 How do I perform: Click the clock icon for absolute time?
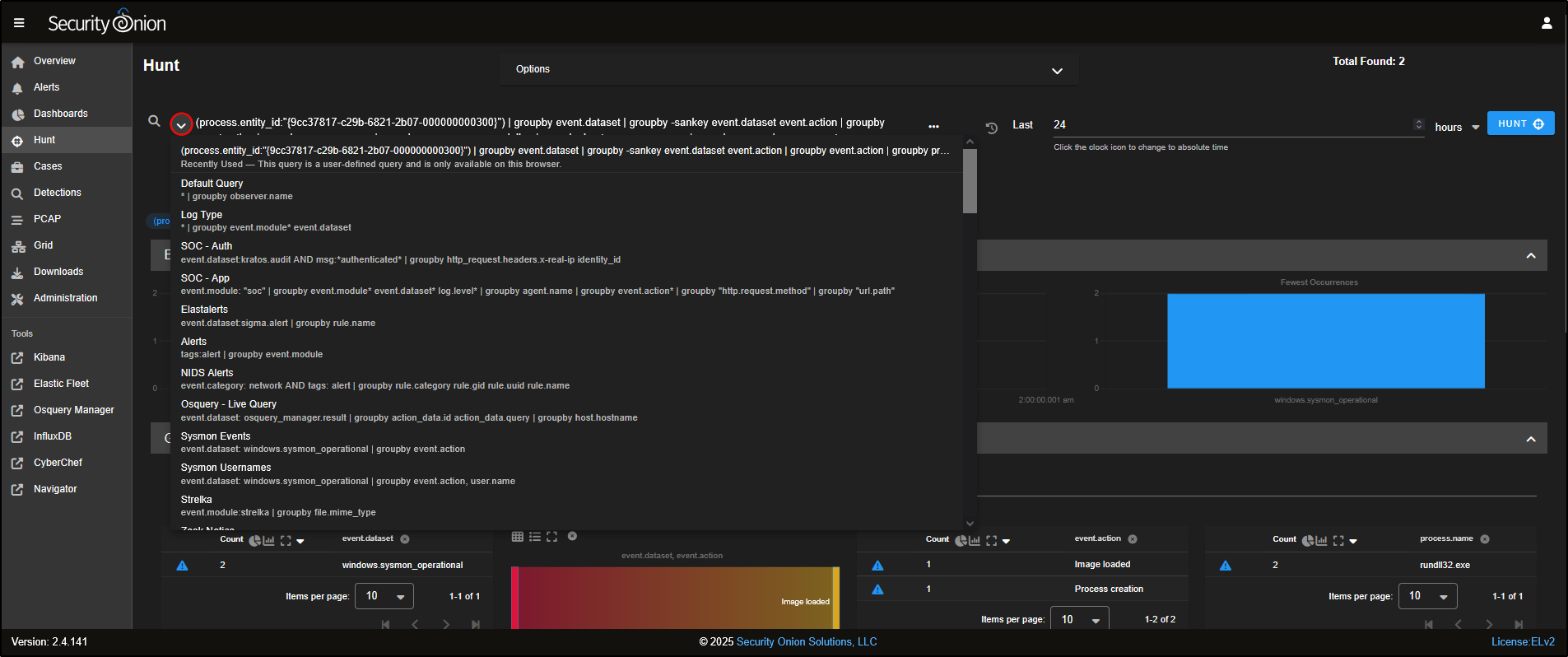tap(992, 128)
